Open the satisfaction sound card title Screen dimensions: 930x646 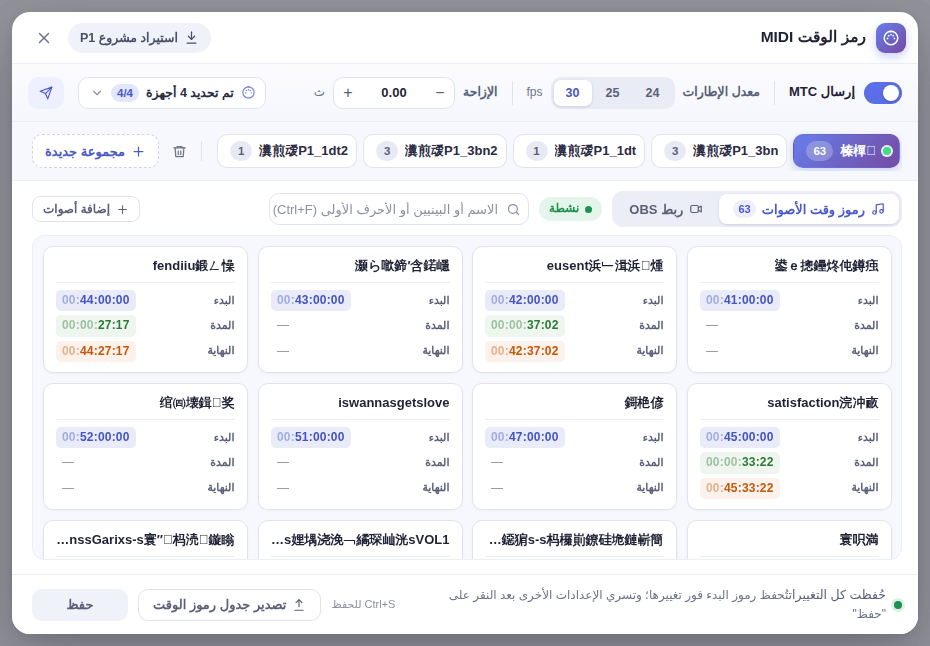tap(823, 403)
